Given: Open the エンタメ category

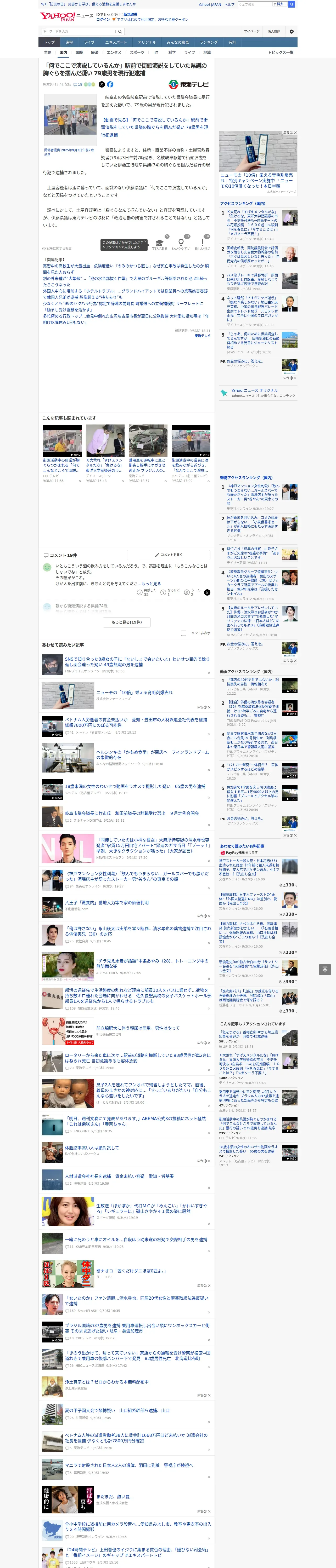Looking at the screenshot, I should (114, 52).
